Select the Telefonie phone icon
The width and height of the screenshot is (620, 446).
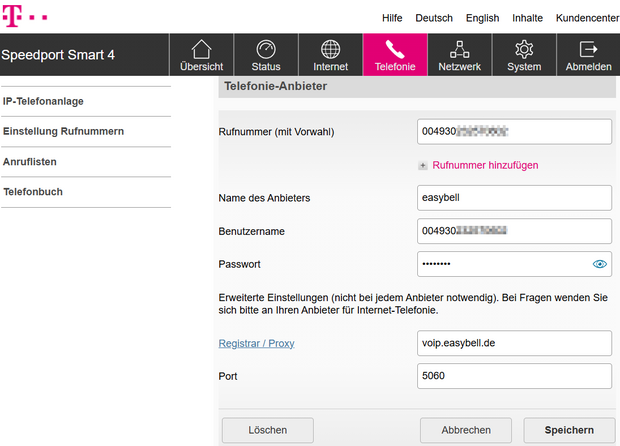pos(395,49)
